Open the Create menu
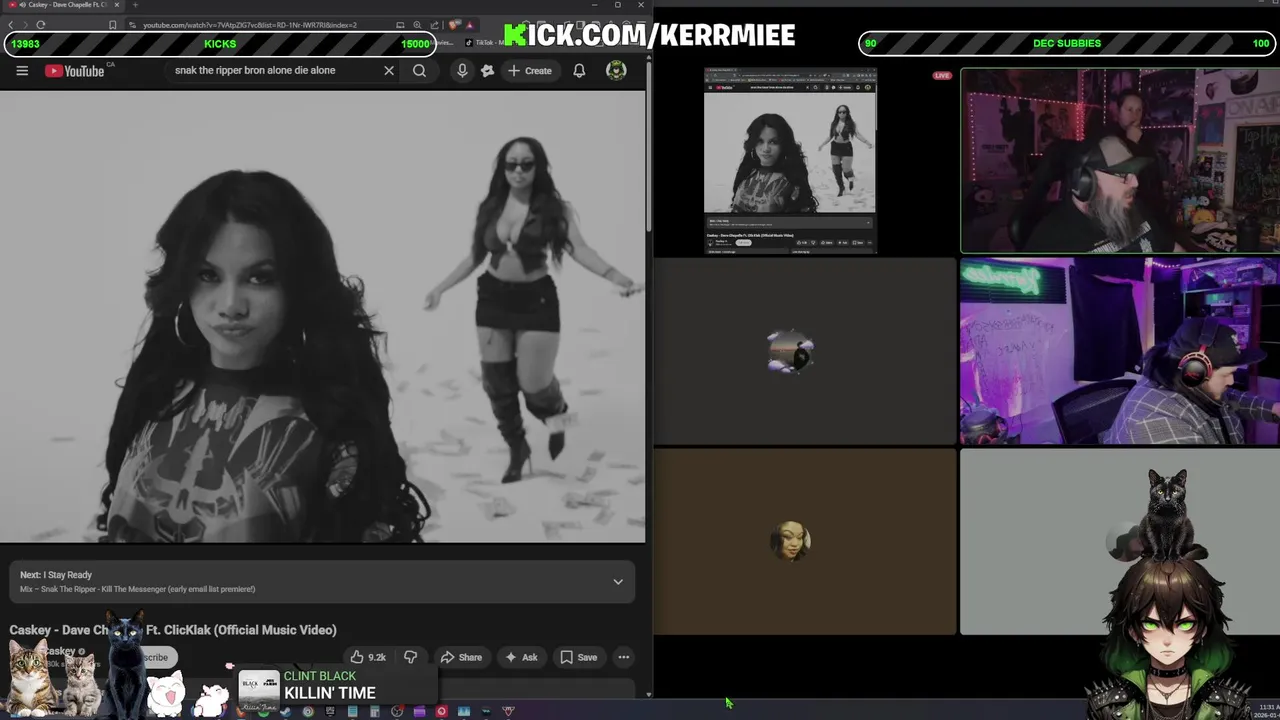The width and height of the screenshot is (1280, 720). click(x=530, y=70)
